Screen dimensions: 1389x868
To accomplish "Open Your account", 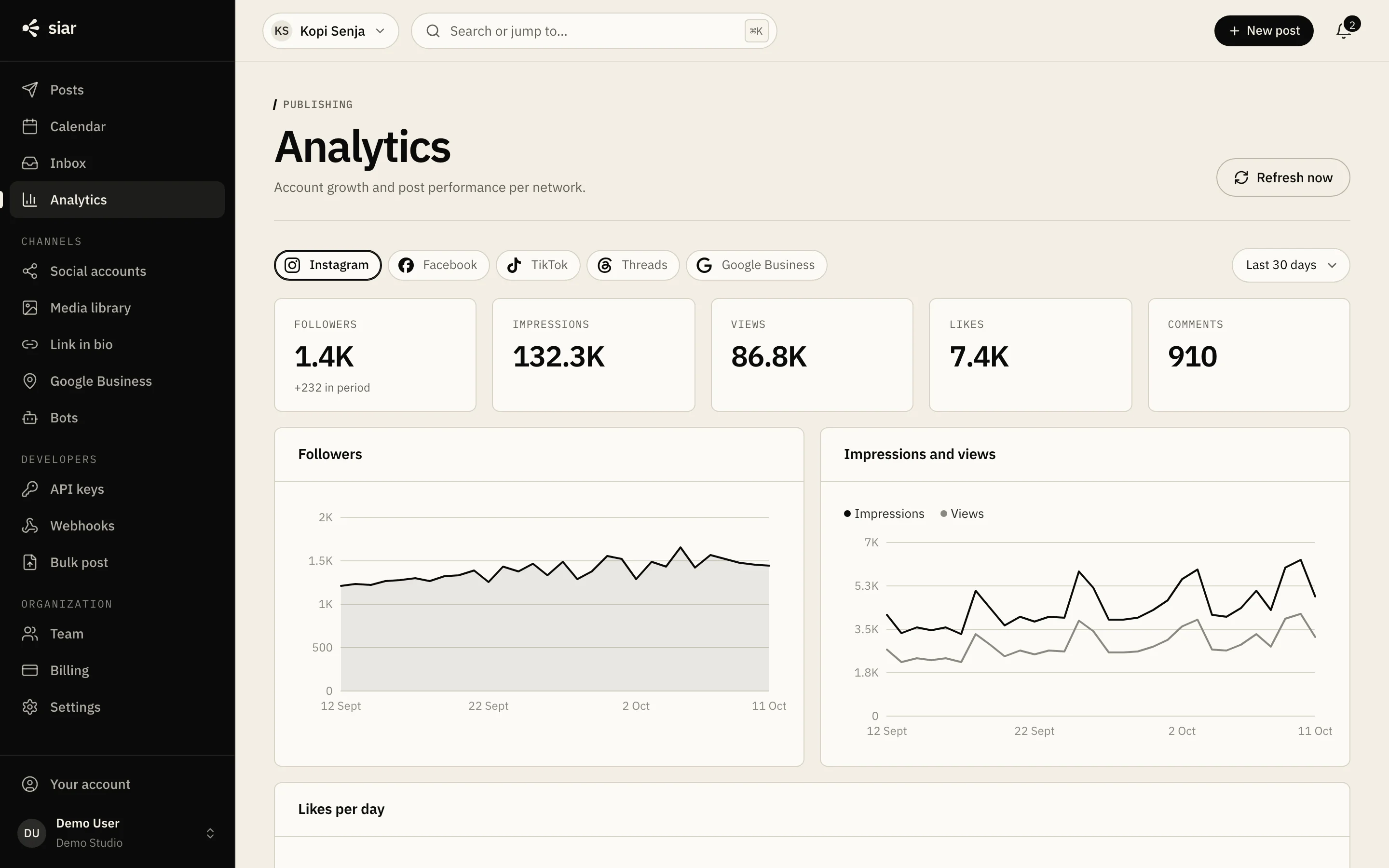I will [117, 784].
